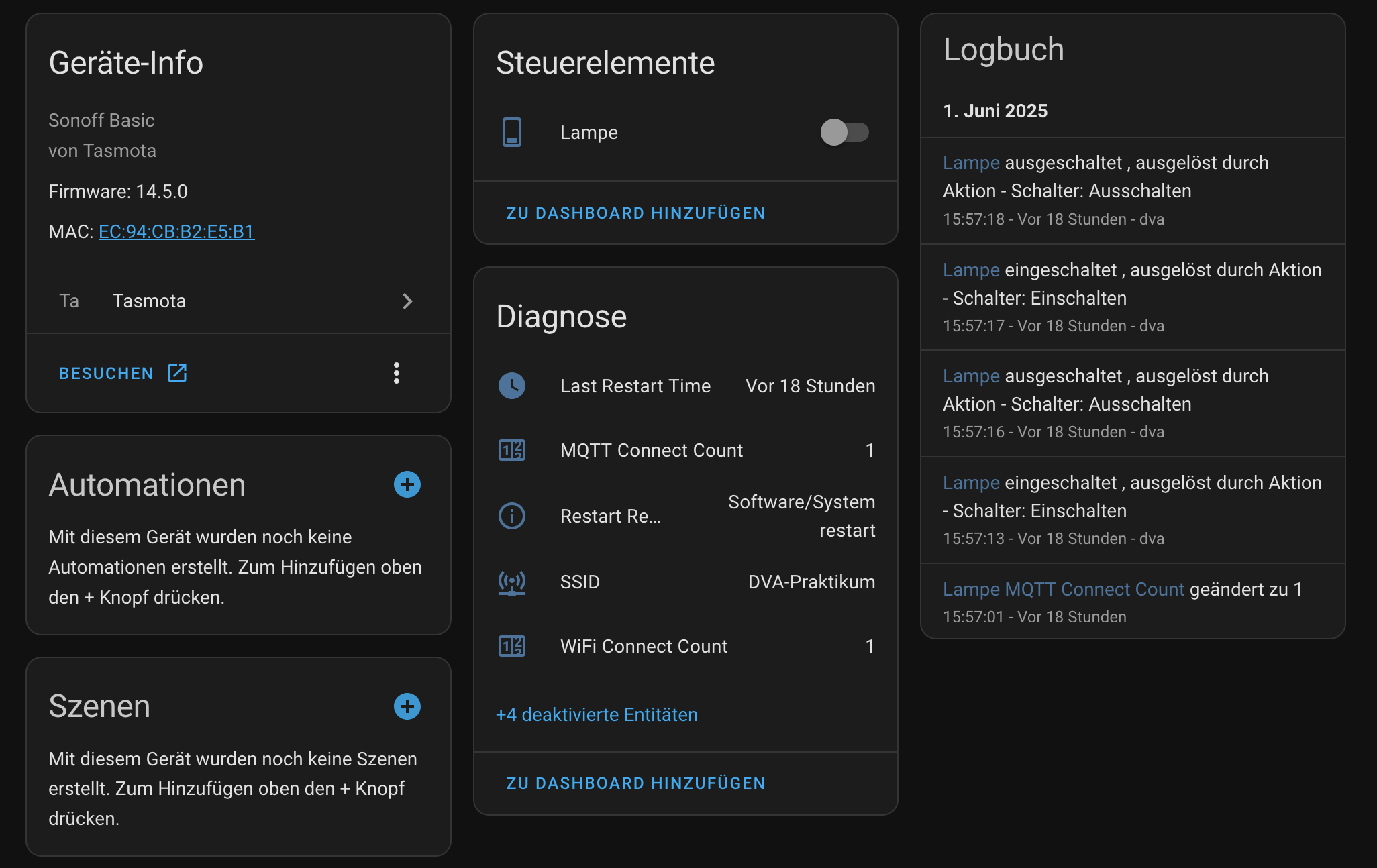The width and height of the screenshot is (1377, 868).
Task: Open Lampe link in first logbook entry
Action: point(971,162)
